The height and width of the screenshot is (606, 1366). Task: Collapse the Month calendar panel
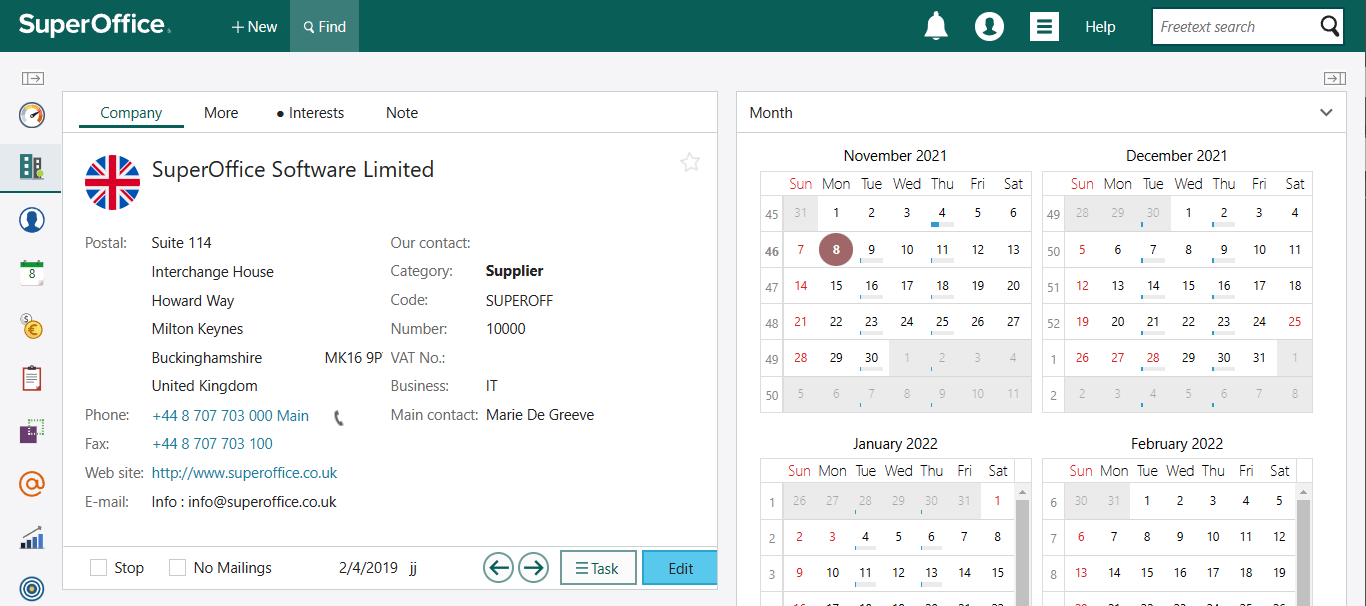click(x=1326, y=112)
